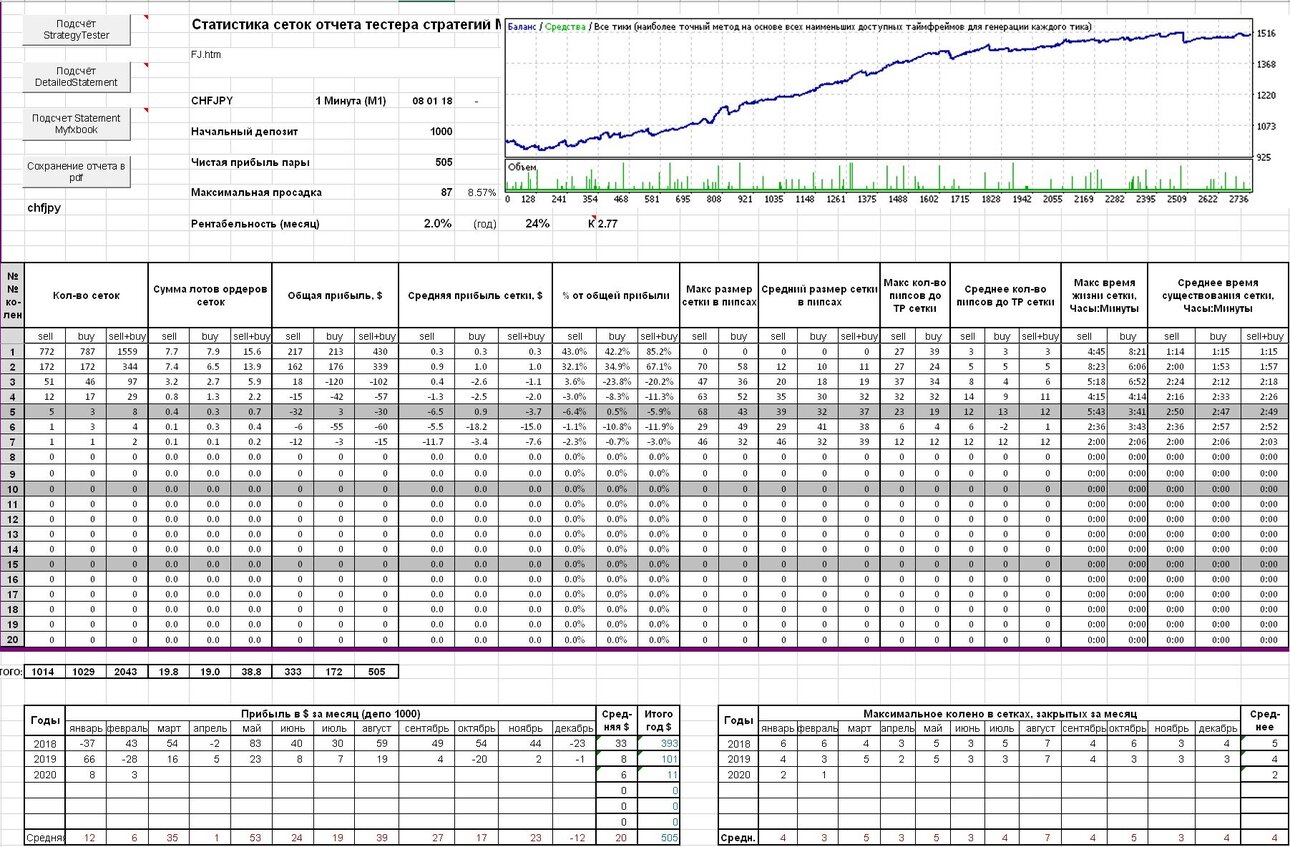Click the total lots cell 38.8
1290x847 pixels.
[251, 672]
